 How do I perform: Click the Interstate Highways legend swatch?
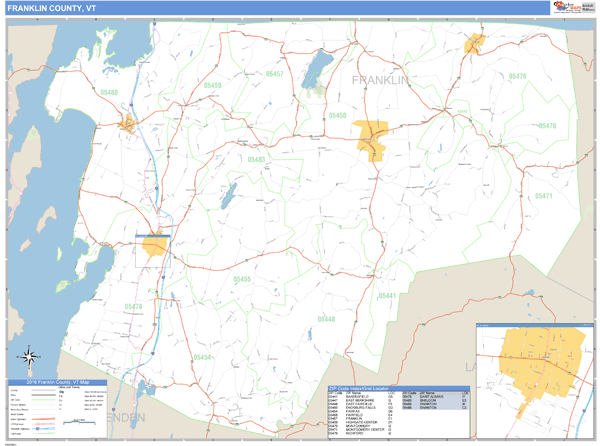click(x=43, y=429)
